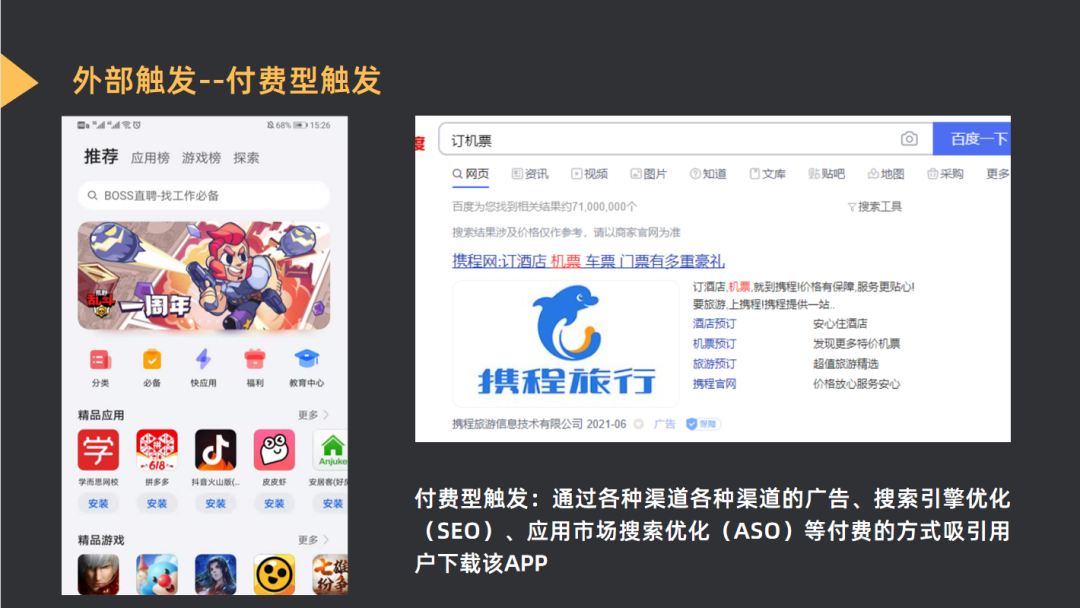This screenshot has width=1080, height=608.
Task: Open the blue cartoon game icon
Action: click(x=156, y=574)
